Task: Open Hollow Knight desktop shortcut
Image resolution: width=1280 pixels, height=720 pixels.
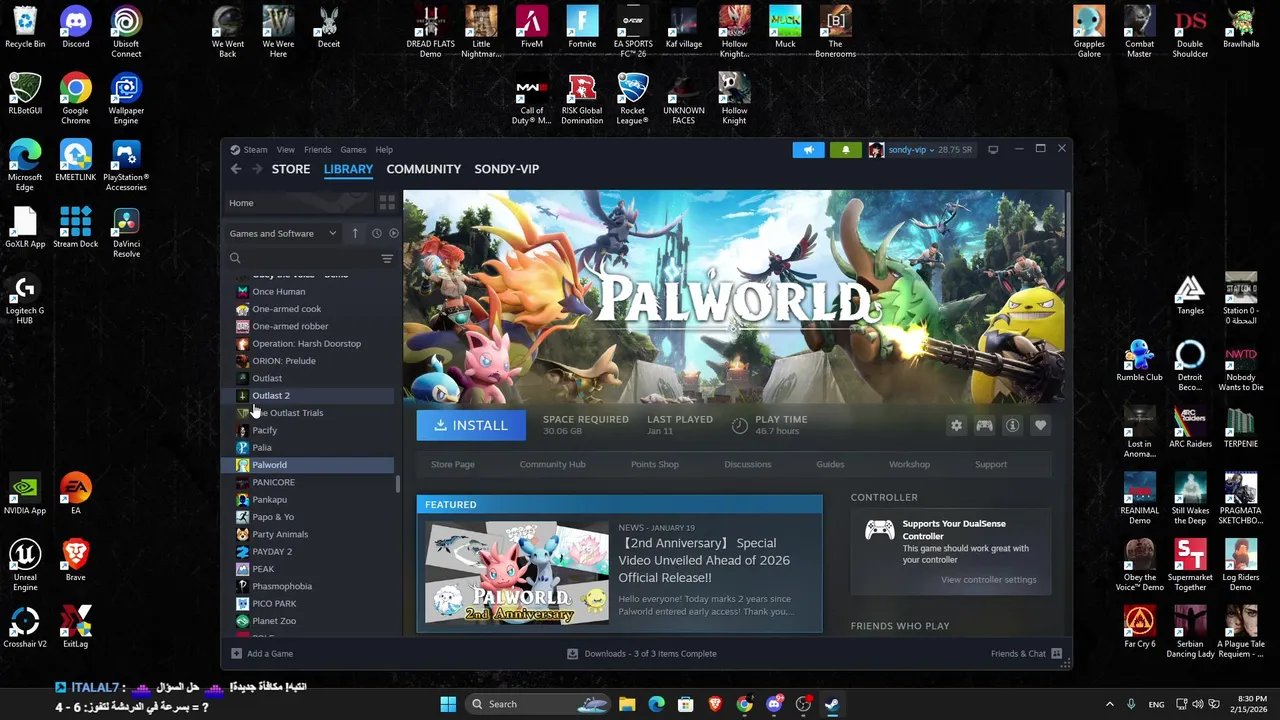Action: [734, 99]
